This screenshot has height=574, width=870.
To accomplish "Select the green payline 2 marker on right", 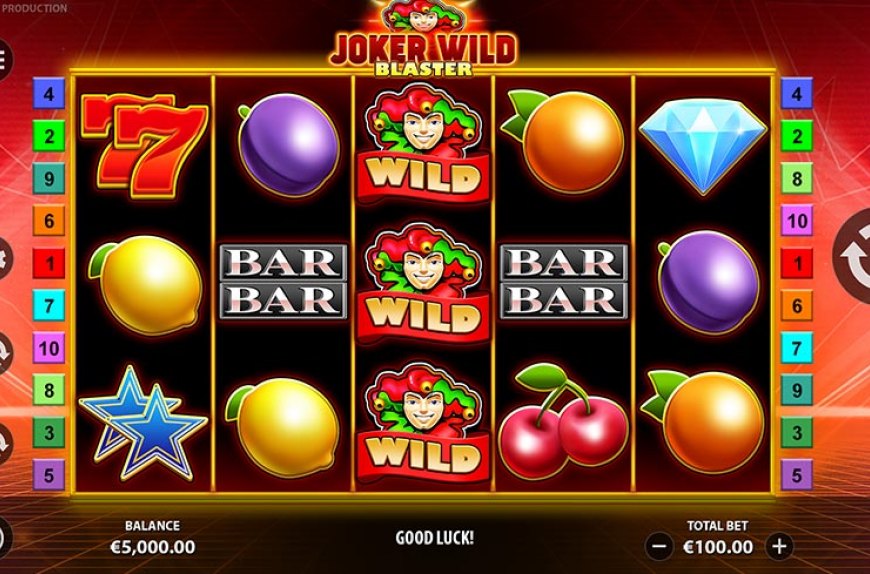I will pos(797,135).
